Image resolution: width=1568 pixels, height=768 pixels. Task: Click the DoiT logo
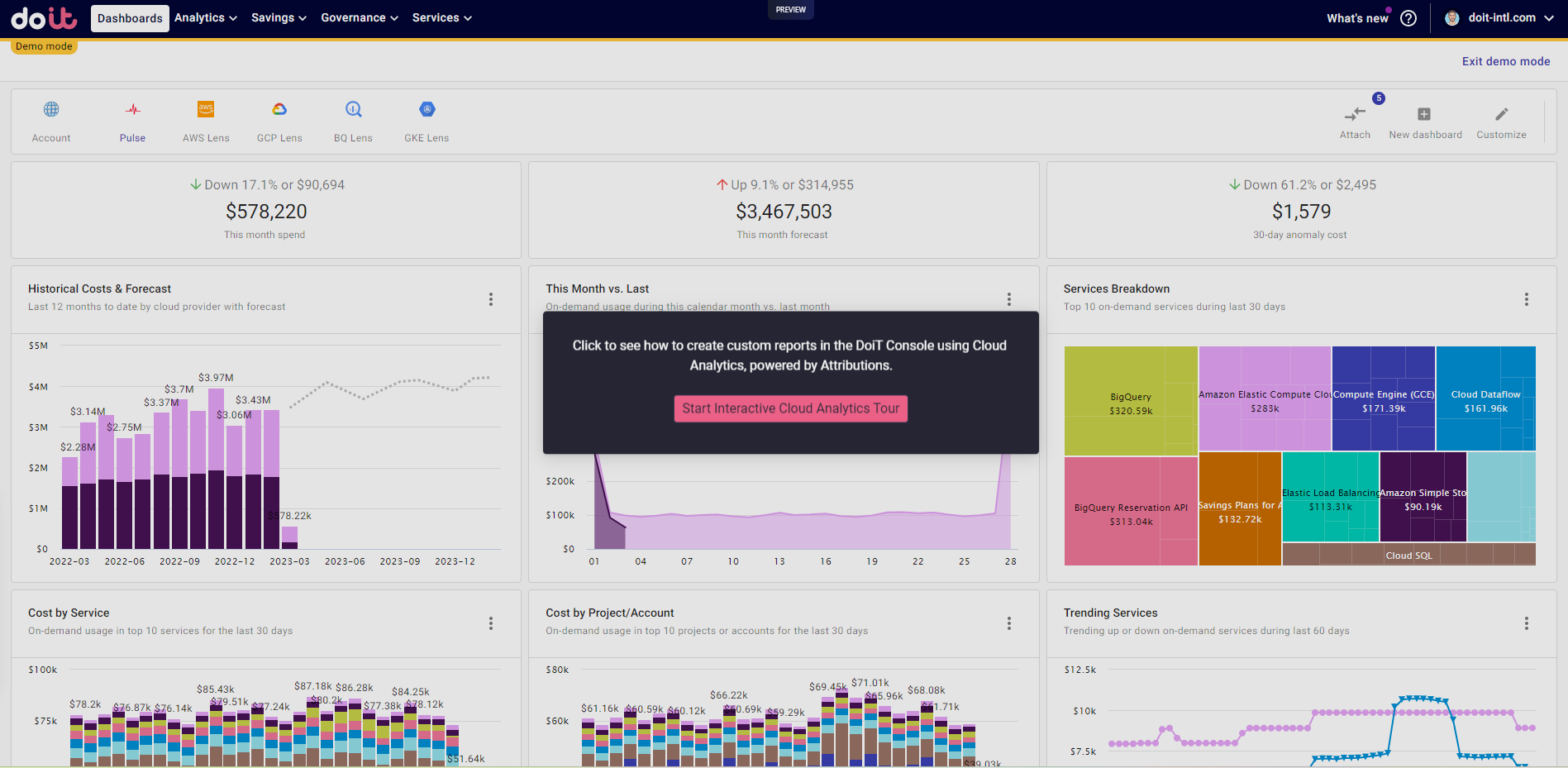(x=45, y=17)
